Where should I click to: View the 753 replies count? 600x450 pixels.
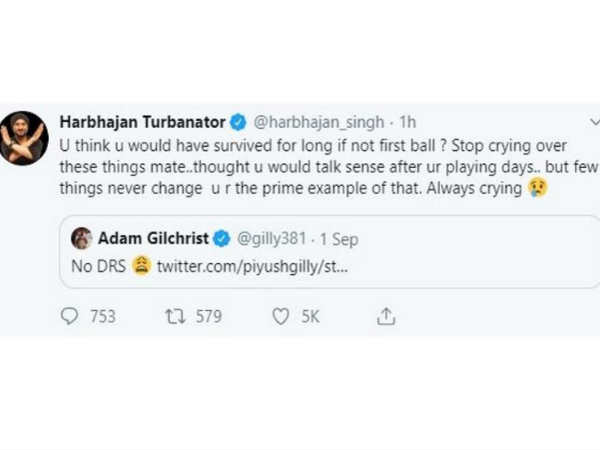click(102, 317)
